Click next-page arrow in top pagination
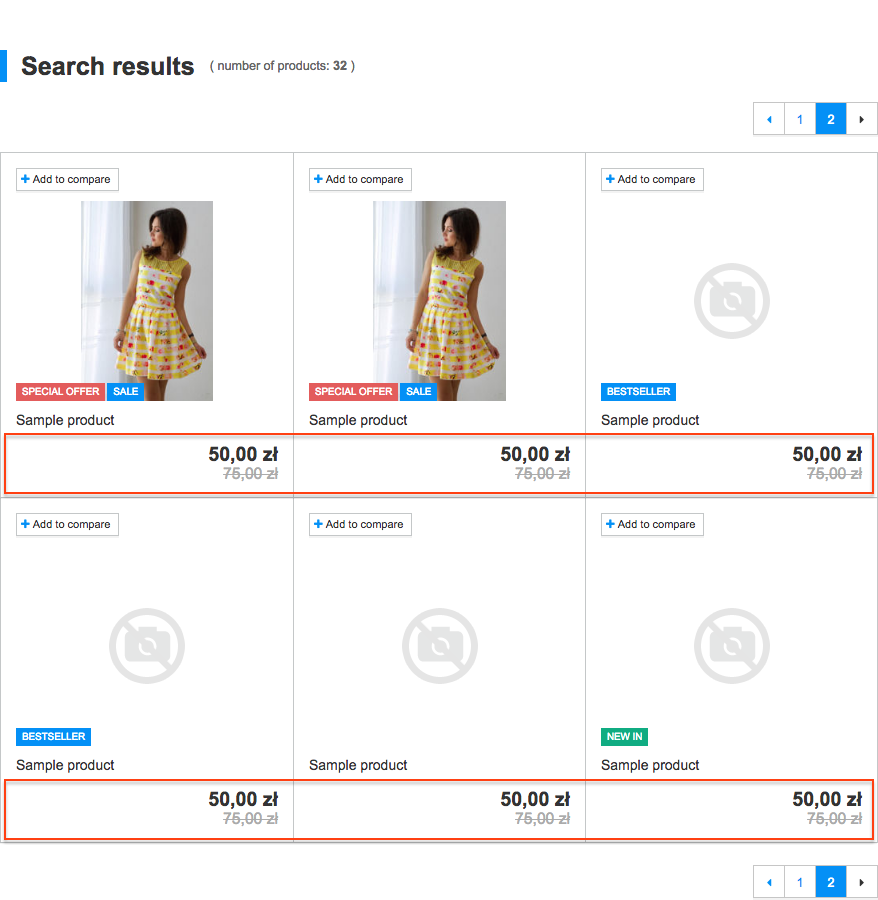This screenshot has height=900, width=878. pos(861,119)
